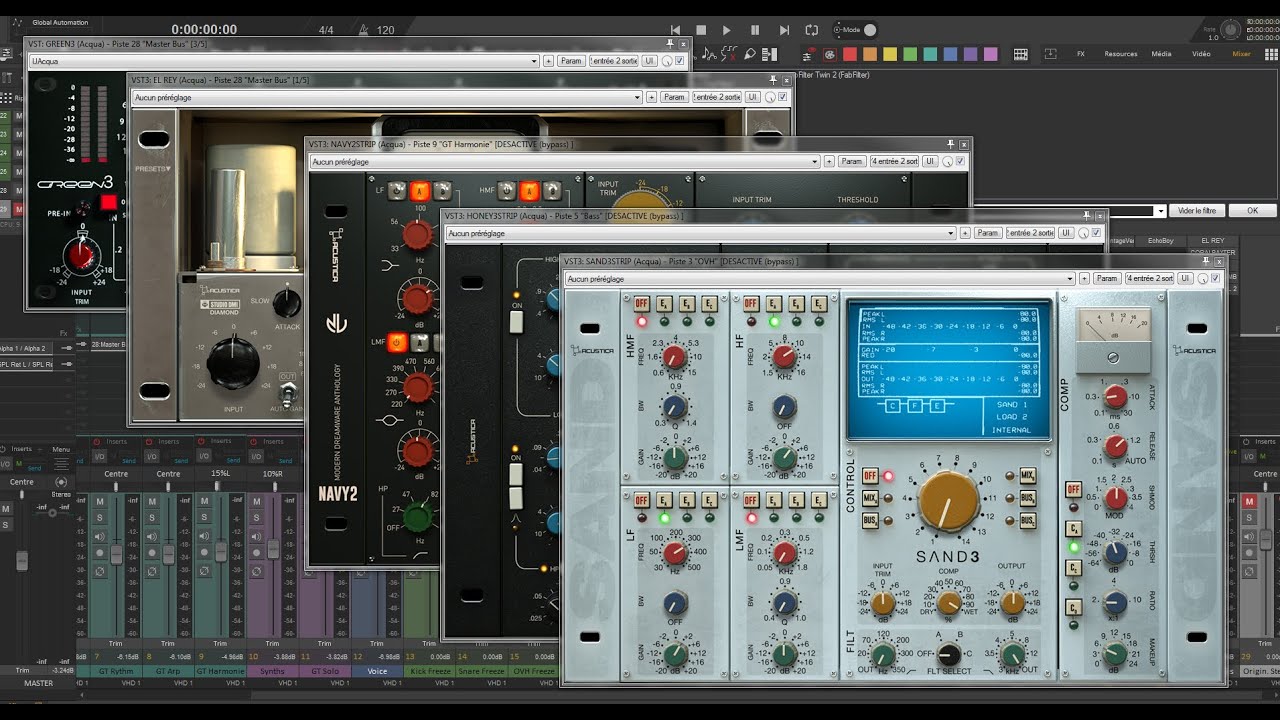The height and width of the screenshot is (720, 1280).
Task: Toggle the bypass checkbox of SAND3STRIP window
Action: pyautogui.click(x=1214, y=279)
